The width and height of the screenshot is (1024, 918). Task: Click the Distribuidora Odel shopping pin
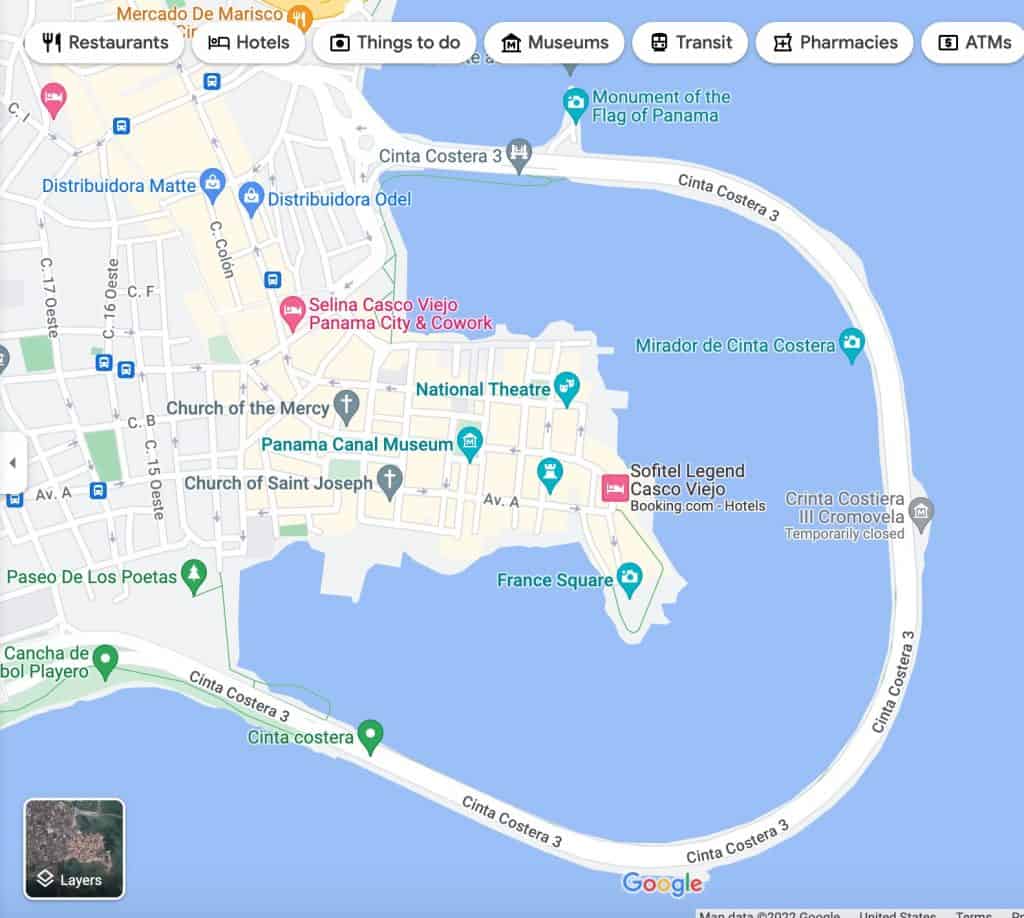(x=251, y=197)
